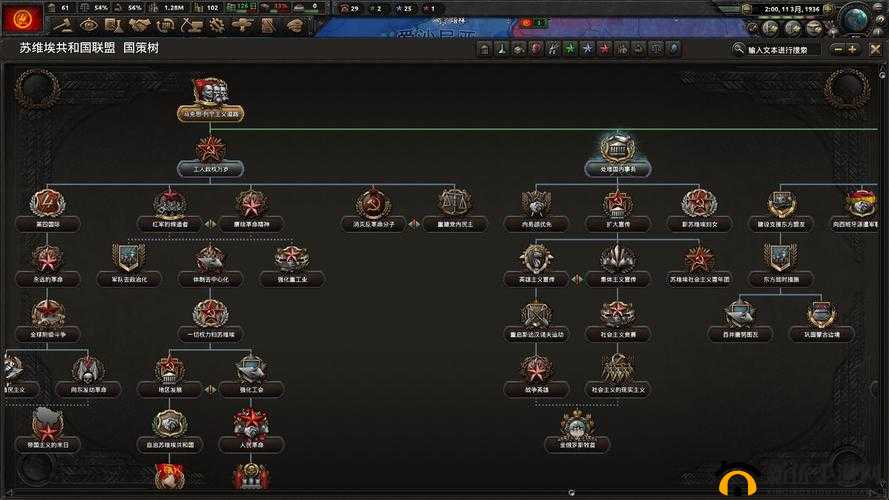Toggle the blue star focus filter
Viewport: 889px width, 500px height.
(587, 49)
